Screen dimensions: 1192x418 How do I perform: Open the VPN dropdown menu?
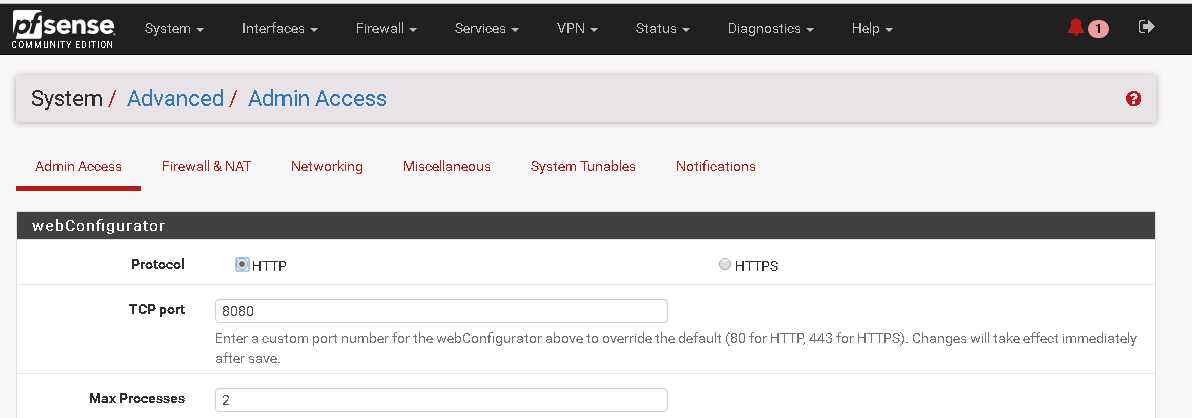577,28
